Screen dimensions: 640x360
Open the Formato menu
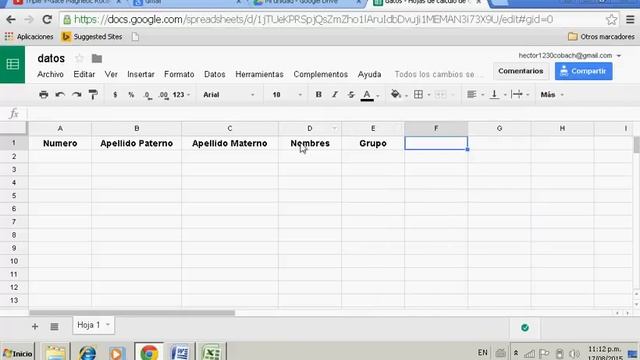pyautogui.click(x=179, y=74)
